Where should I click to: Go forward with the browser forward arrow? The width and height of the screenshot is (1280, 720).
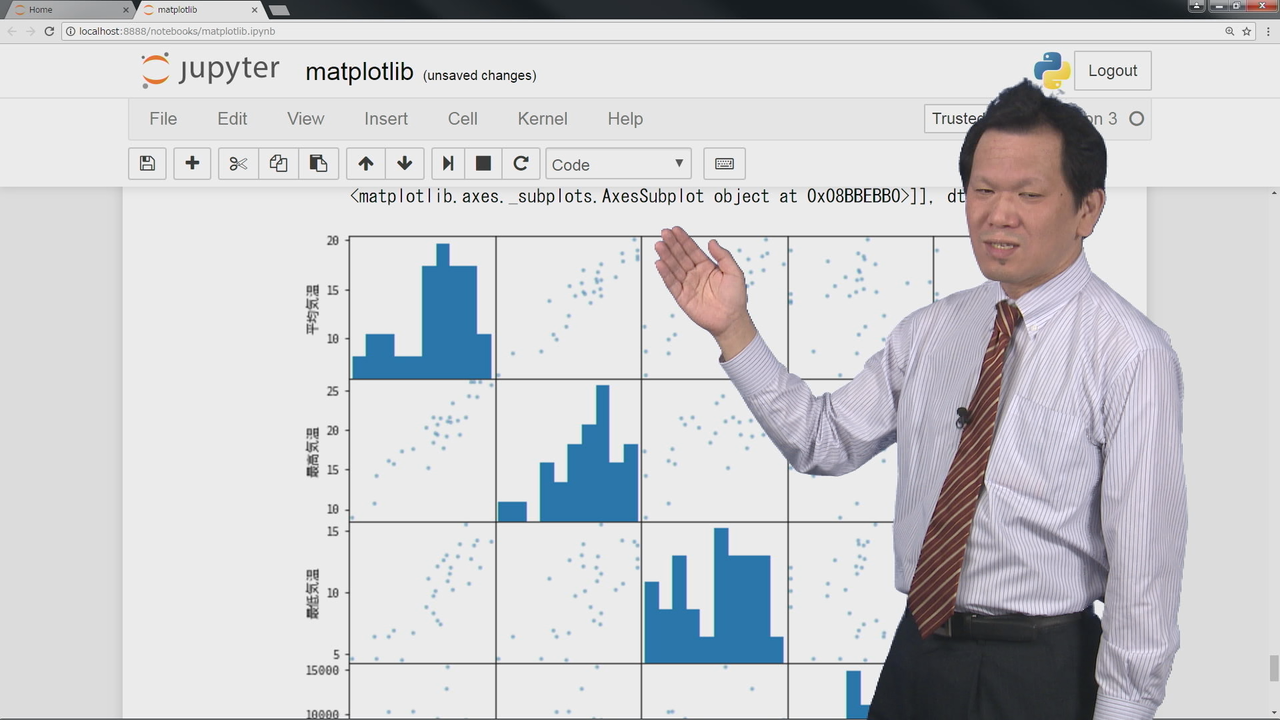click(30, 31)
